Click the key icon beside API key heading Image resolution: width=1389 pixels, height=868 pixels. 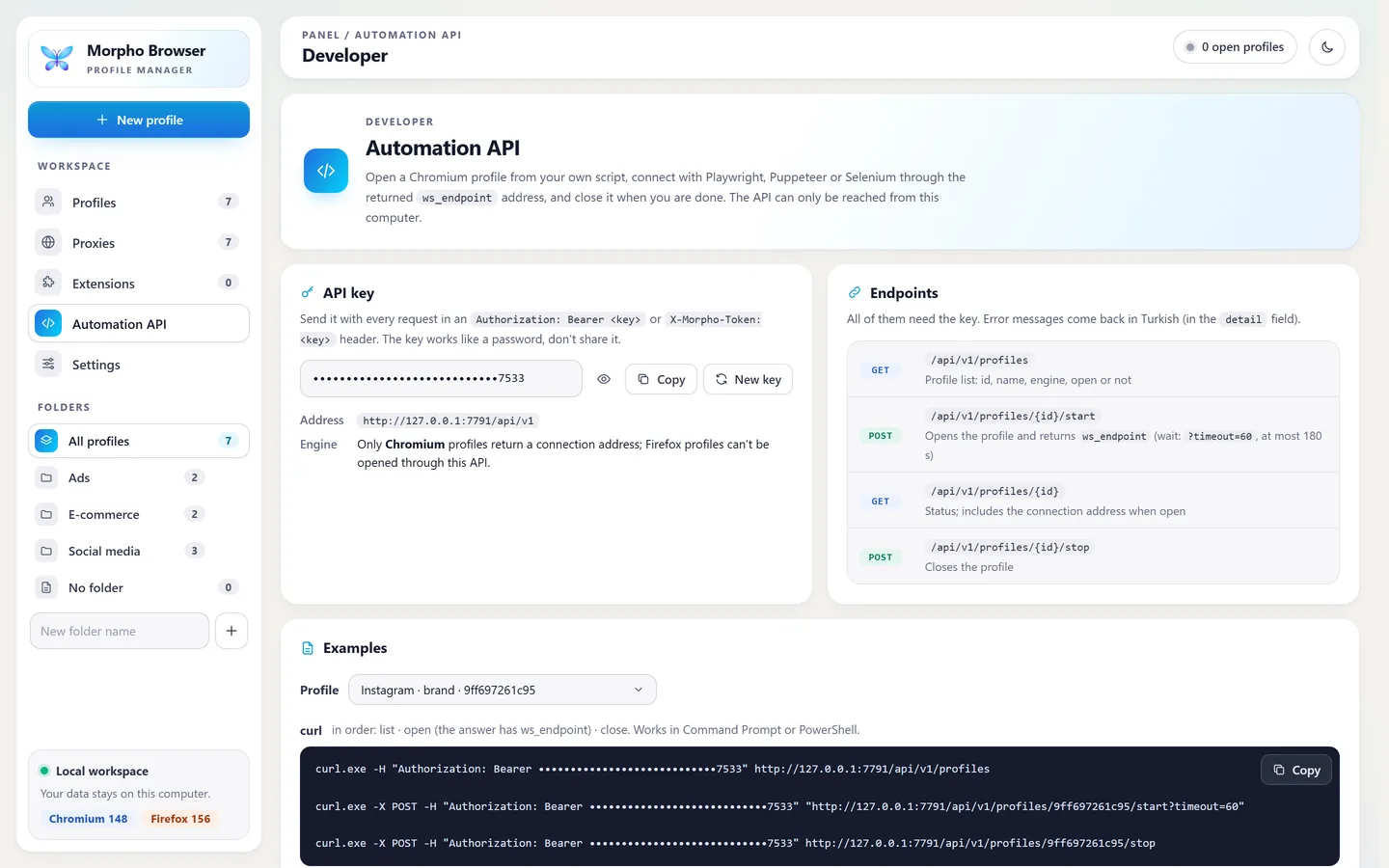[308, 292]
